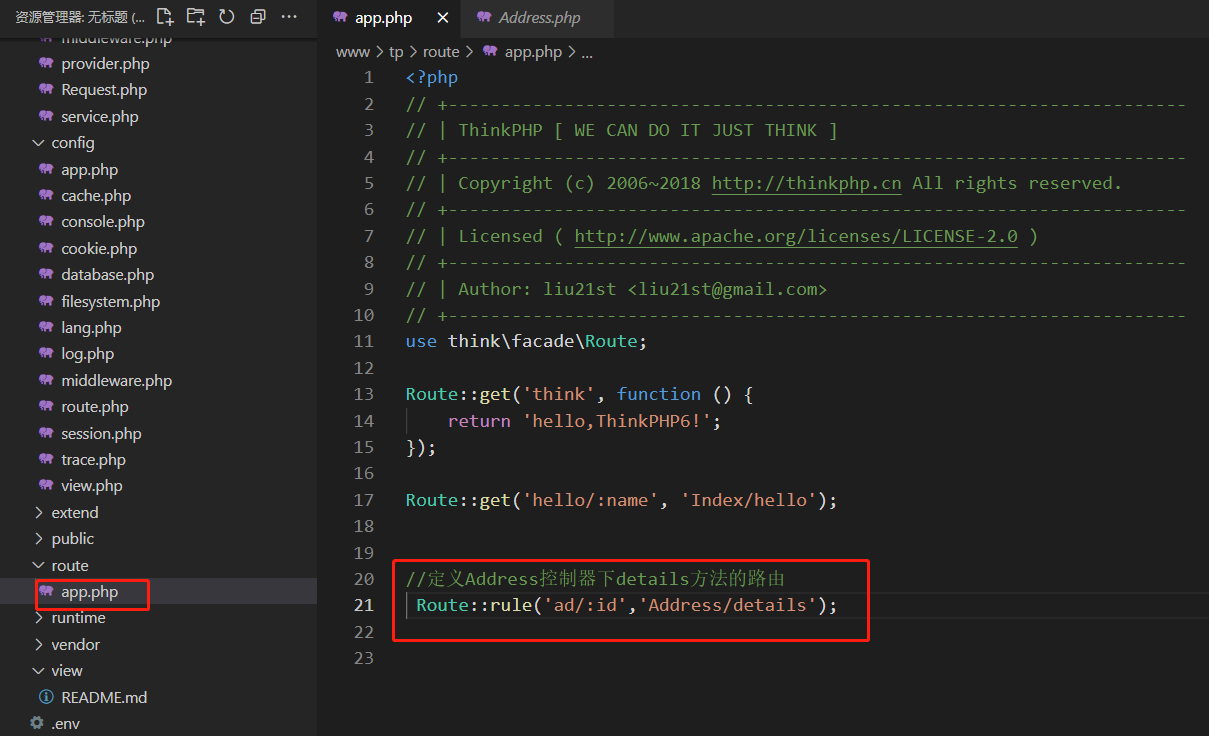Open the Apache LICENSE-2.0 link

796,236
